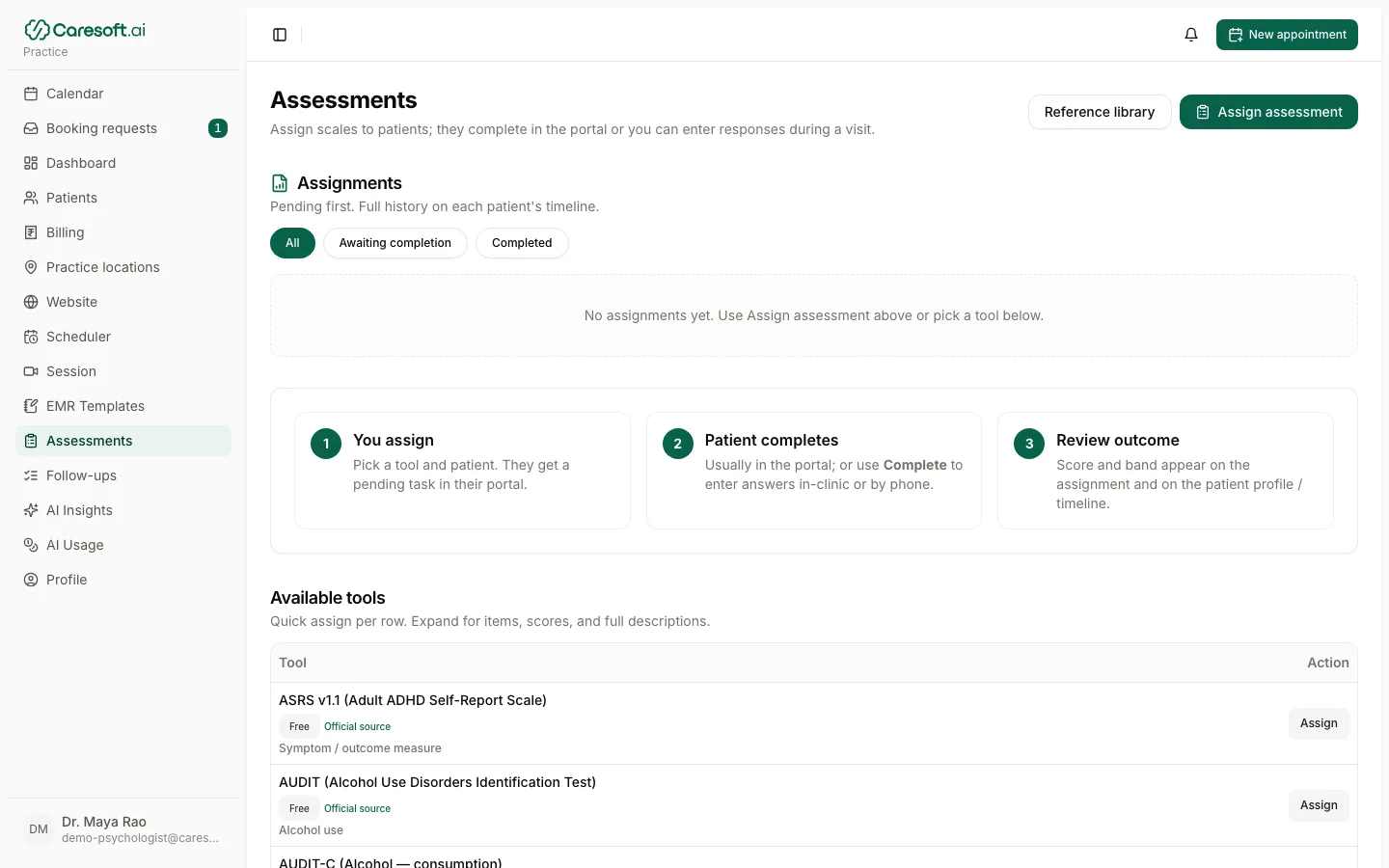Navigate to Billing
Viewport: 1389px width, 868px height.
(123, 232)
